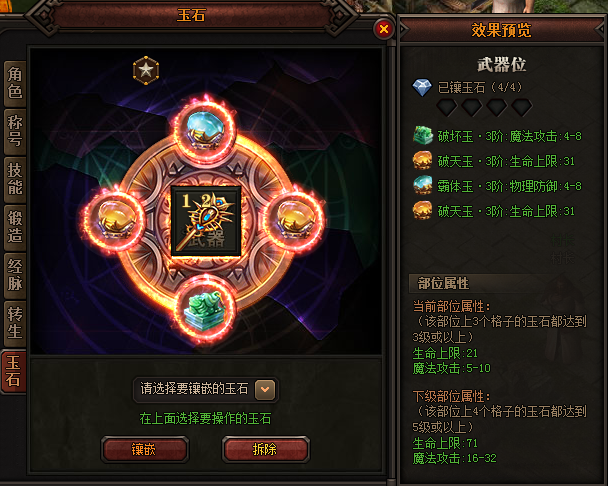Click the green 破坏玉 icon in preview list

coord(423,135)
